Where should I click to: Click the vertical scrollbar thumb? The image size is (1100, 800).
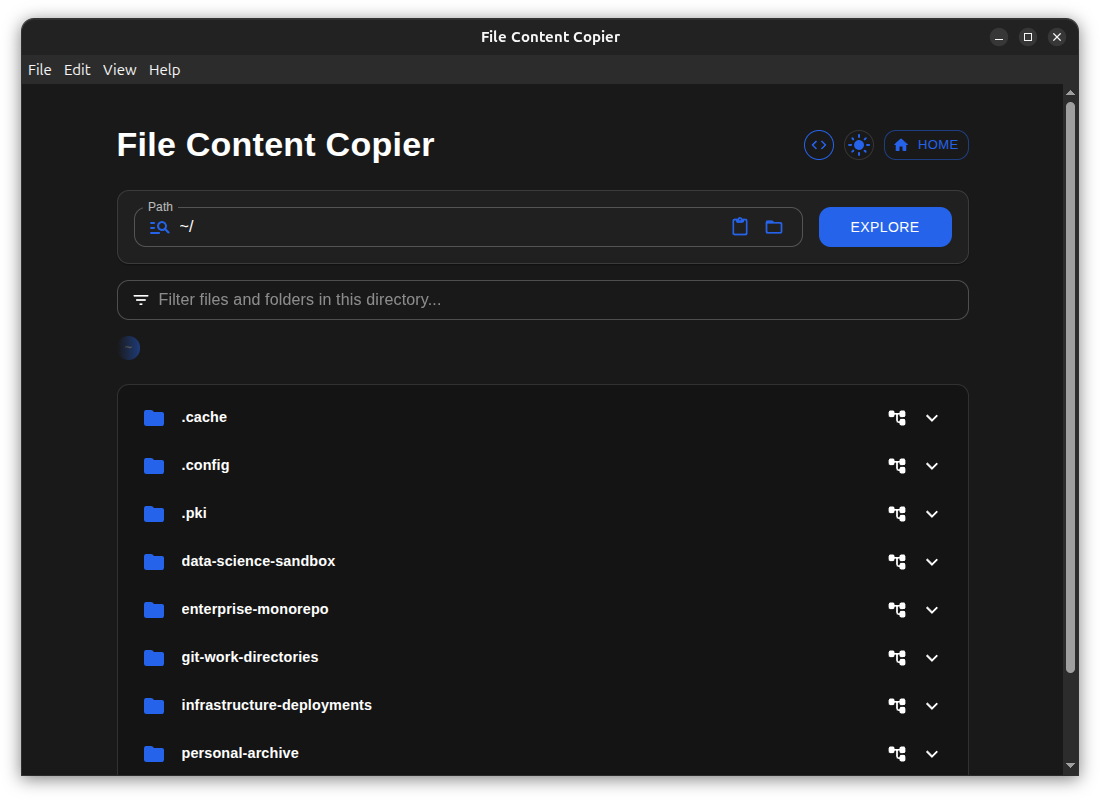click(1070, 386)
